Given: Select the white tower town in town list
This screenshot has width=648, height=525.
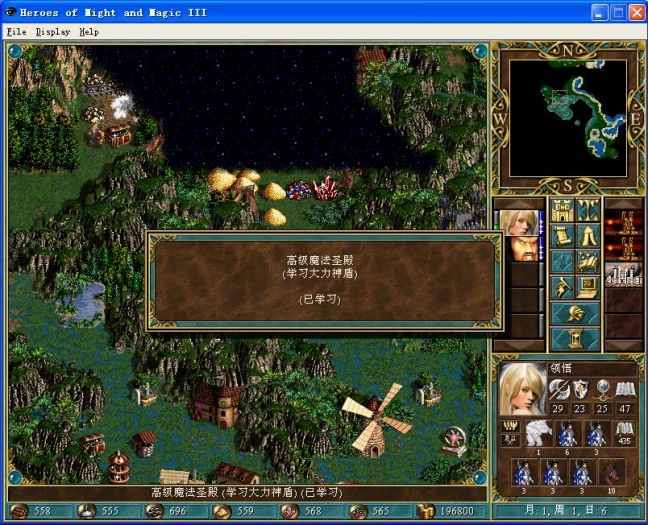Looking at the screenshot, I should coord(623,274).
